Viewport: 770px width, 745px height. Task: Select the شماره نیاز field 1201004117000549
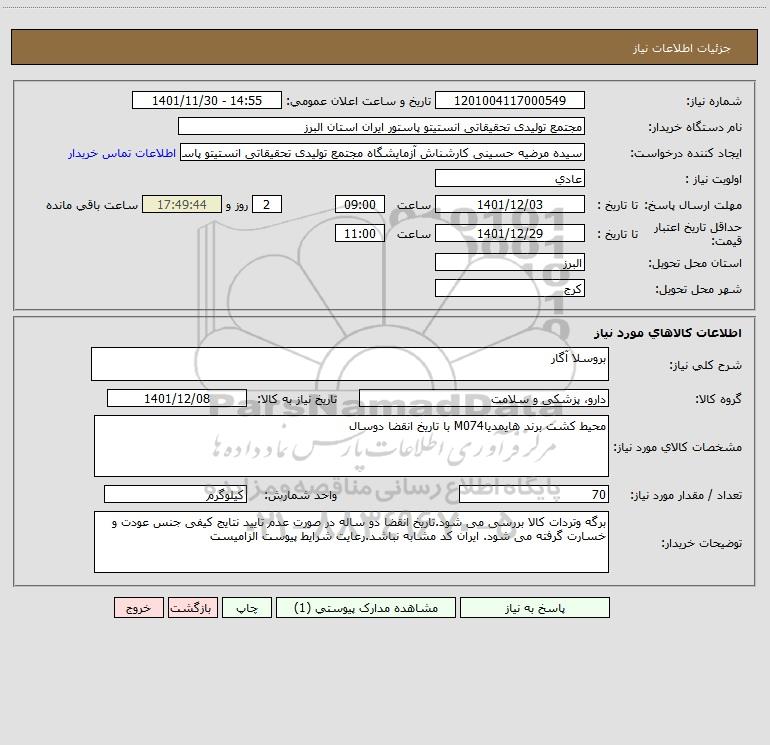pos(510,100)
